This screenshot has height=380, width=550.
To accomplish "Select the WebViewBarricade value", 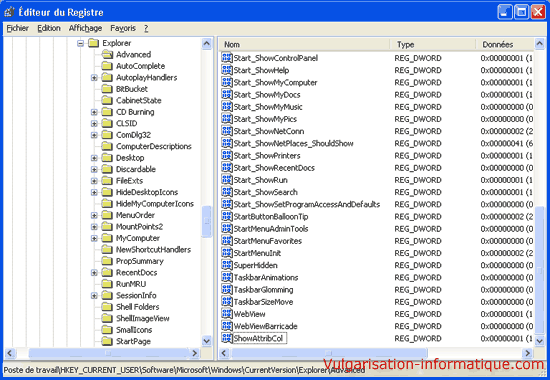I will pos(266,326).
